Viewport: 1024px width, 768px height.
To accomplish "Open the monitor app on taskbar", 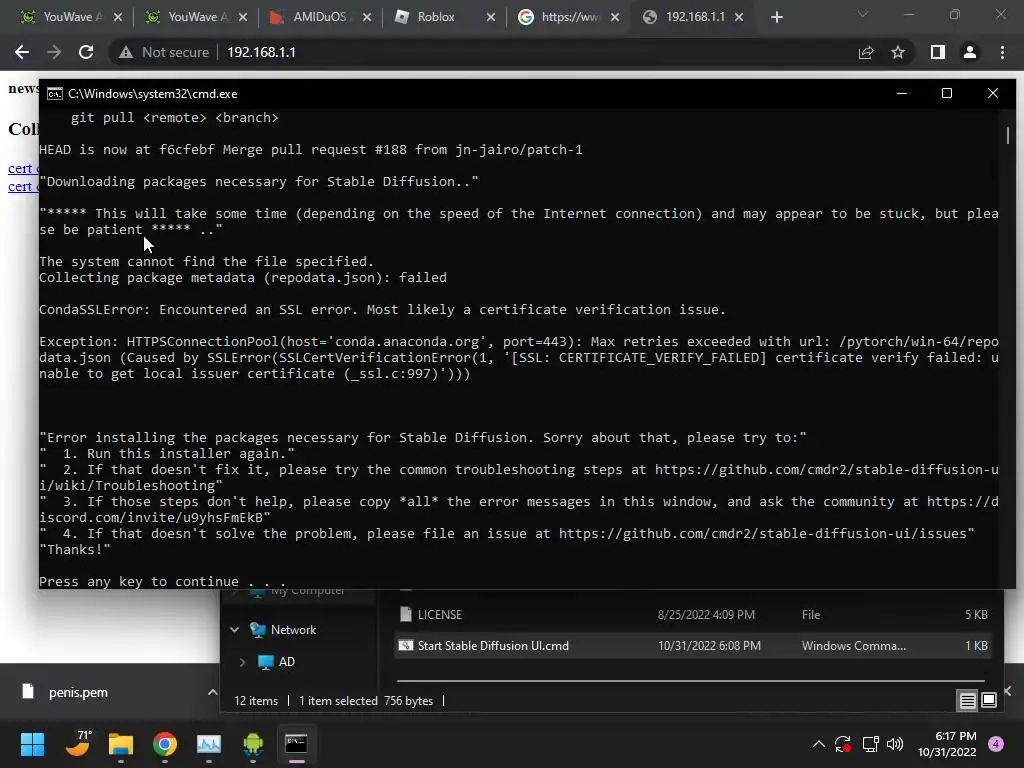I will coord(209,744).
